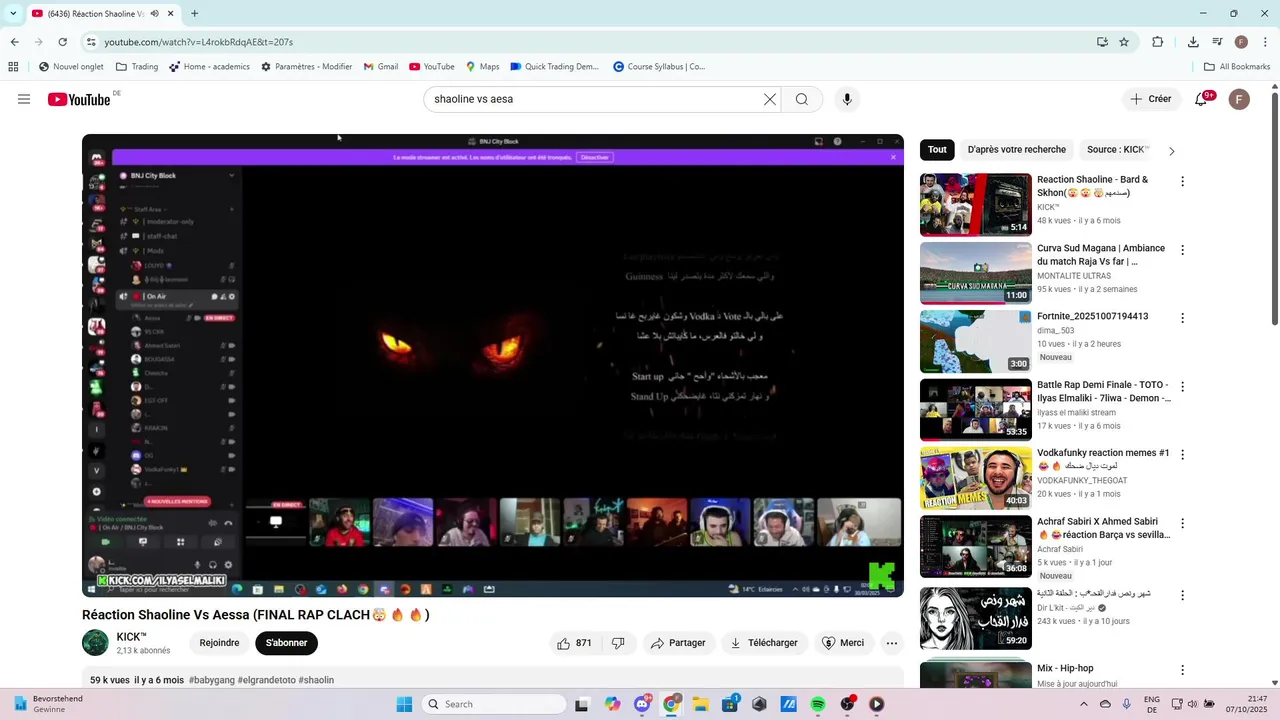1280x720 pixels.
Task: Click the taskbar Search box
Action: (494, 704)
